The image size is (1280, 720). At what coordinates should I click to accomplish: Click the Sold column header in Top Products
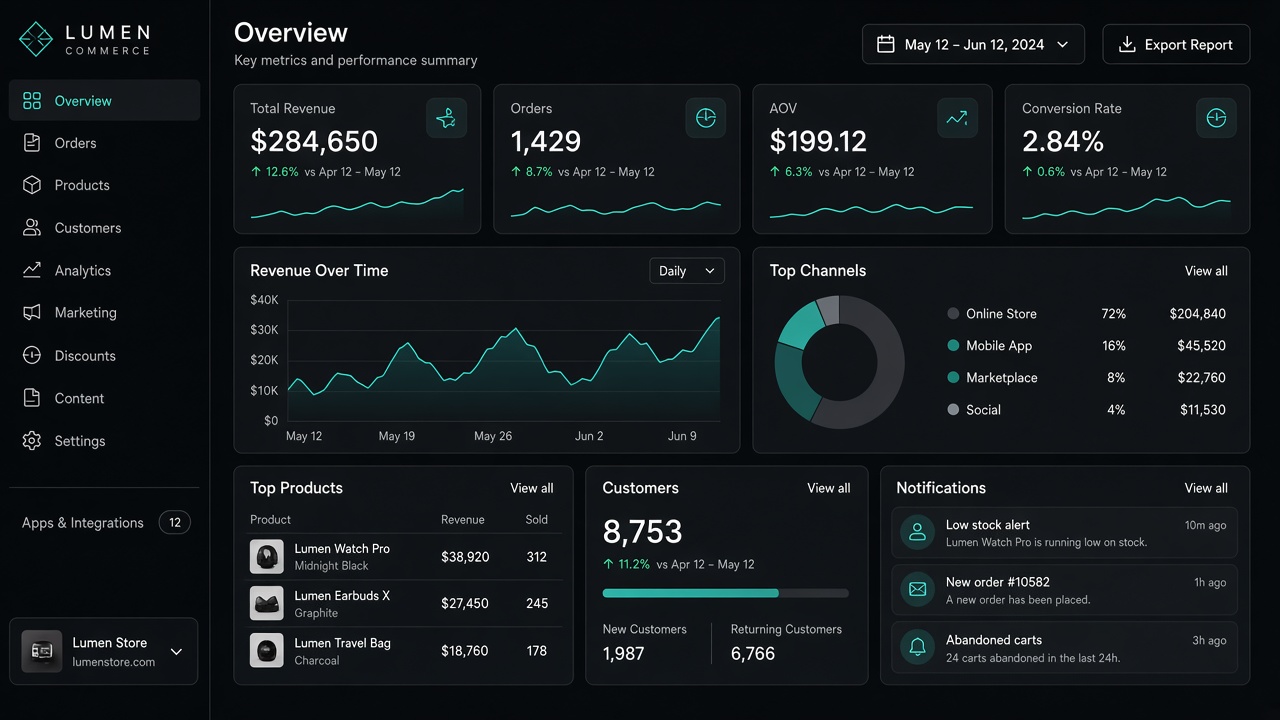point(537,520)
